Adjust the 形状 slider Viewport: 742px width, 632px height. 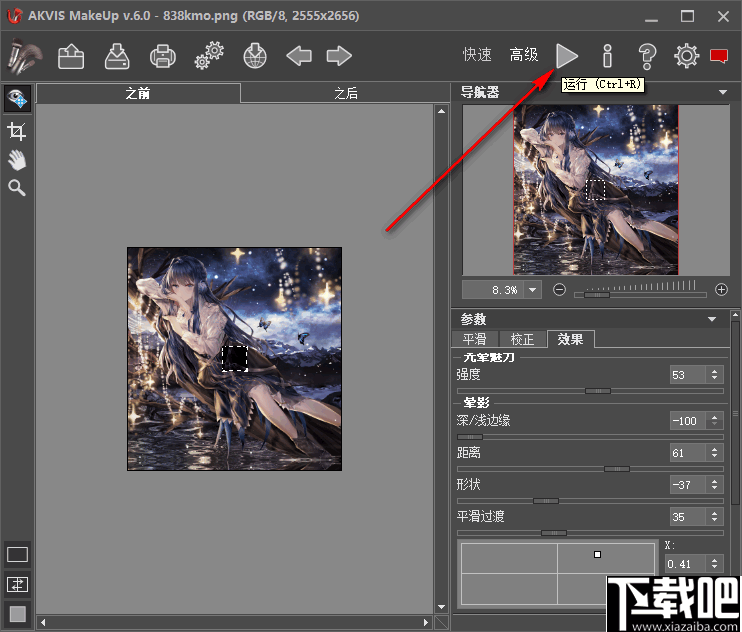pyautogui.click(x=546, y=500)
